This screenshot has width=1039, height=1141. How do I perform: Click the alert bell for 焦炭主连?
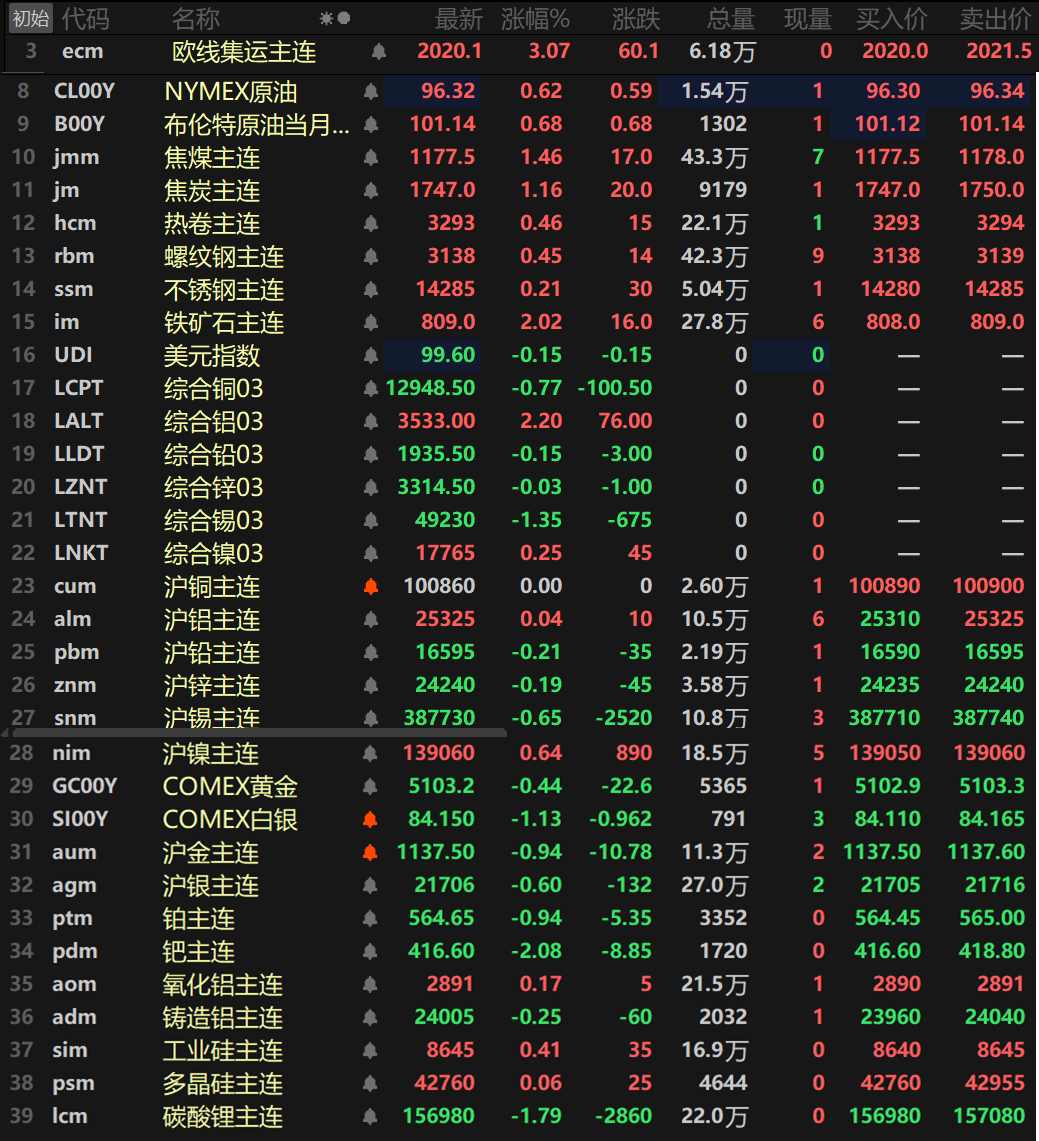(x=371, y=190)
